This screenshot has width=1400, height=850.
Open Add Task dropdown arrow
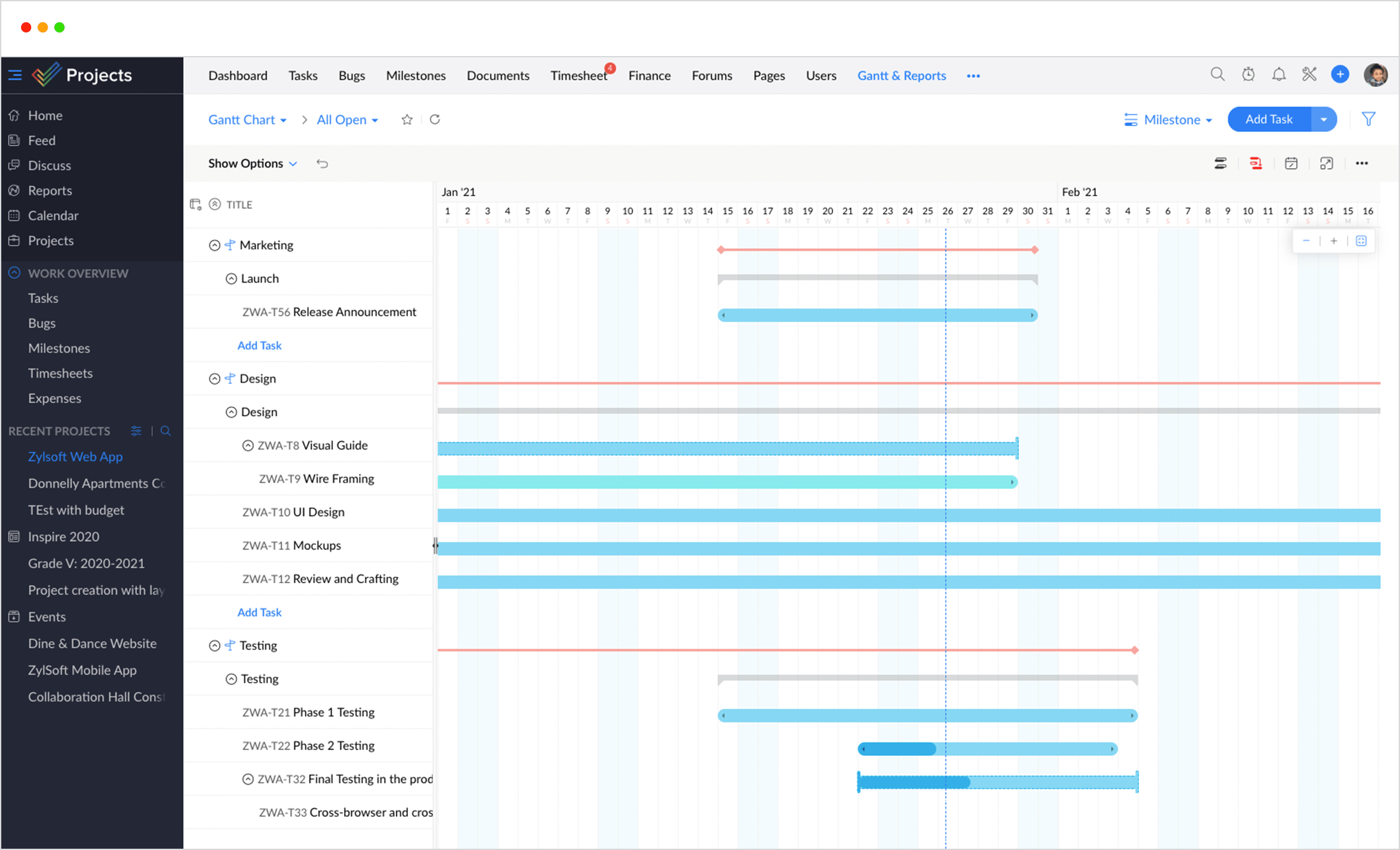click(x=1324, y=119)
